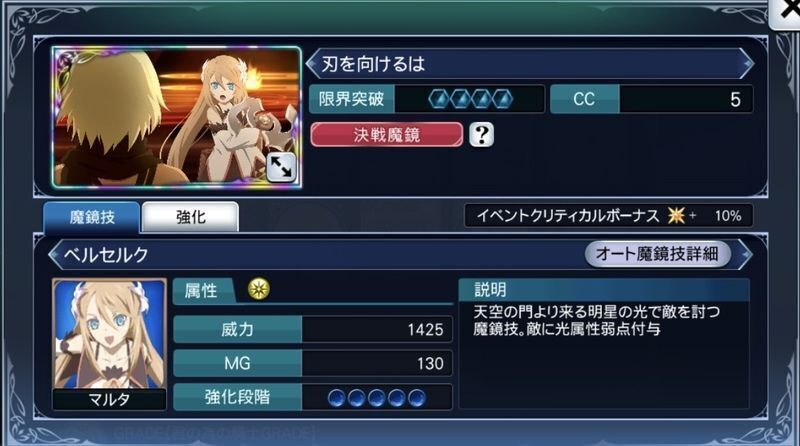This screenshot has height=446, width=800.
Task: Select the マルタ character portrait
Action: pyautogui.click(x=109, y=344)
